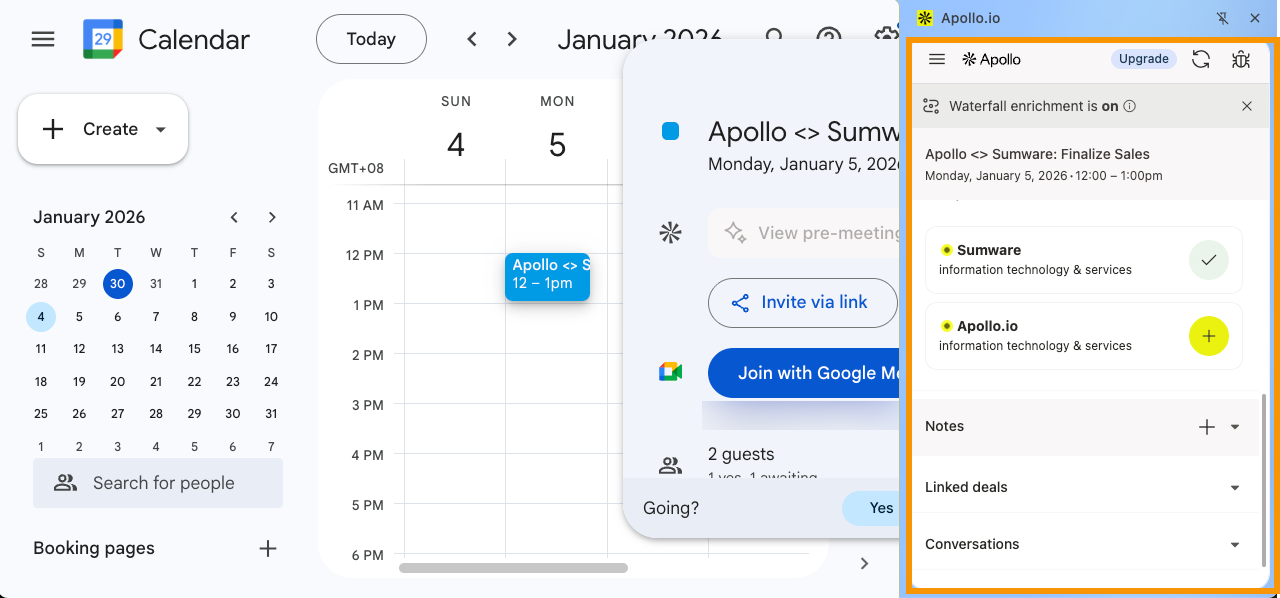Open the Apollo hamburger menu
The height and width of the screenshot is (598, 1280).
[x=937, y=60]
